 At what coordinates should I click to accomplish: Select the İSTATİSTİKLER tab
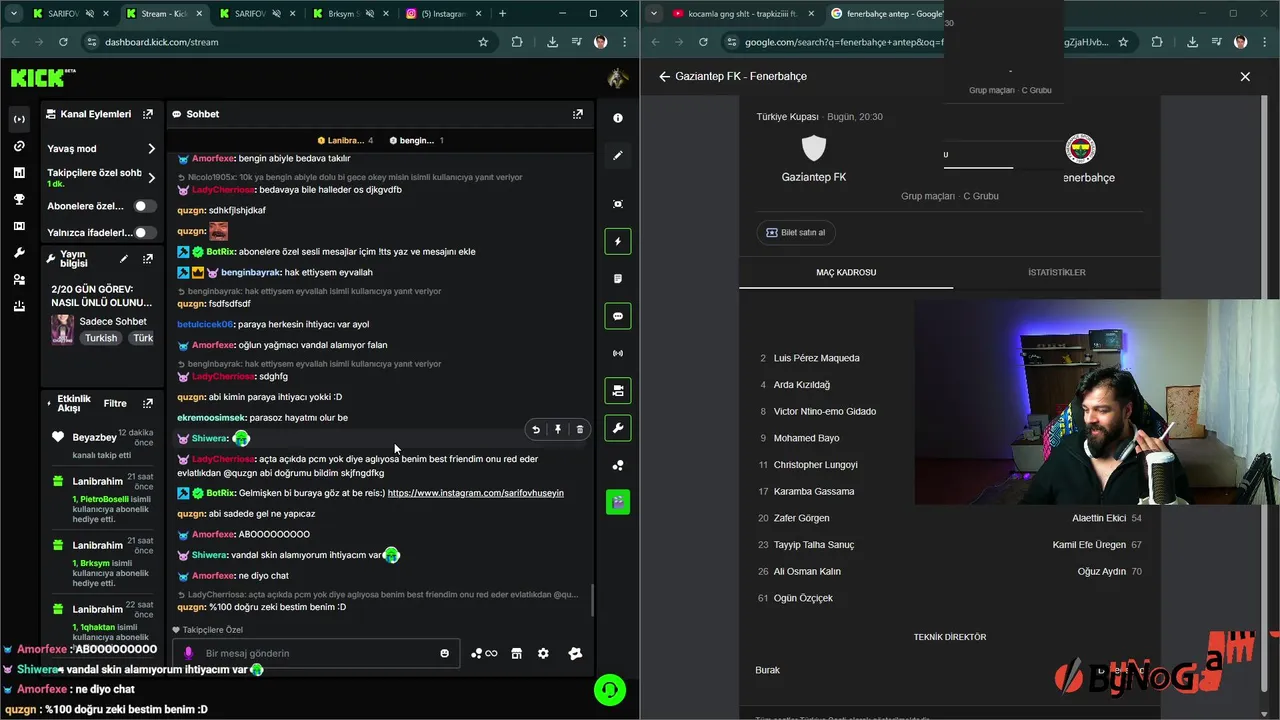1056,272
